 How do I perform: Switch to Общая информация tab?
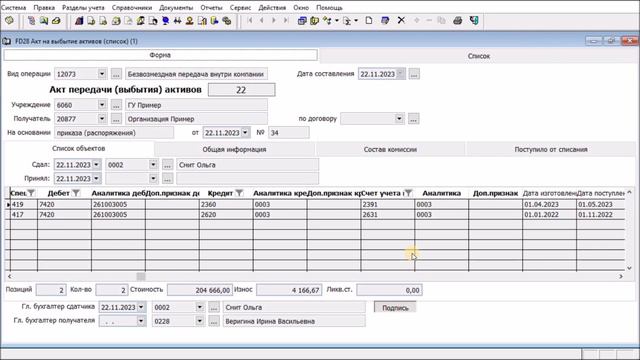coord(234,149)
